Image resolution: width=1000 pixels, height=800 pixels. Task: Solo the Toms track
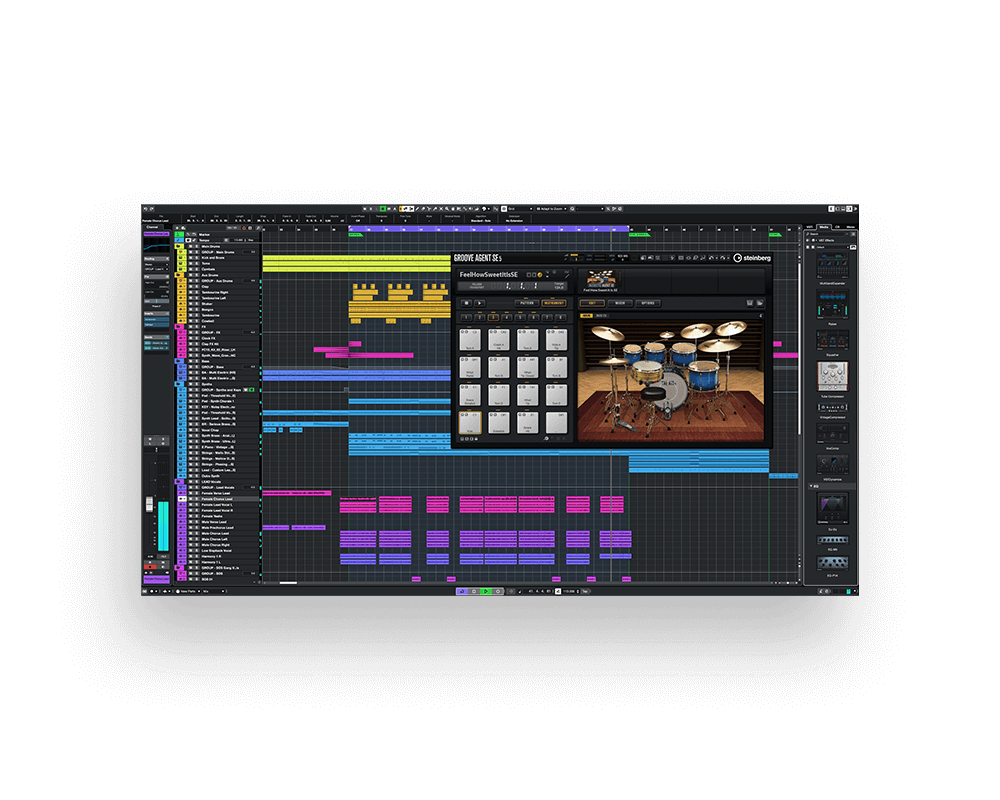click(195, 263)
